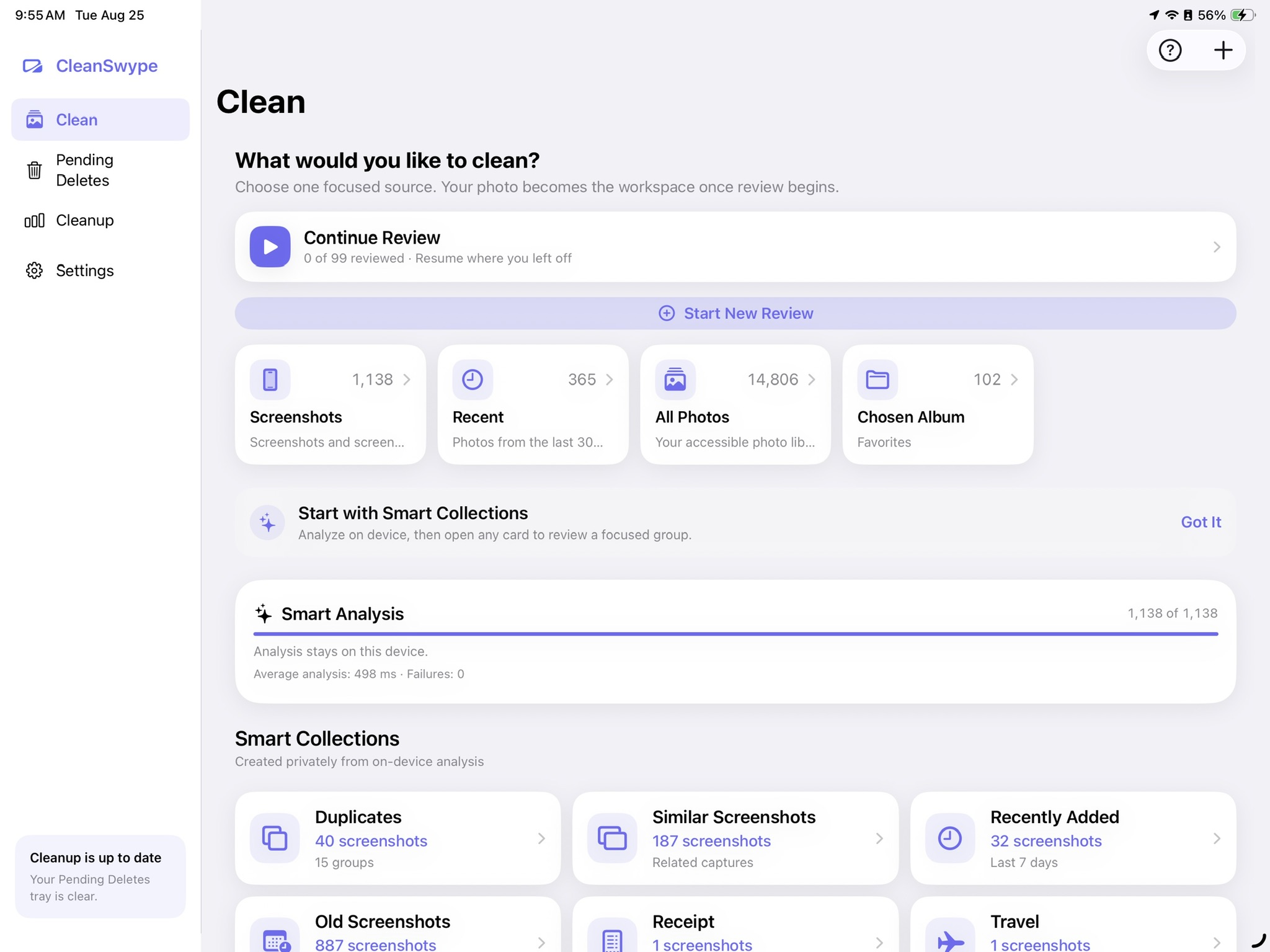Click the CleanSwype logo icon
Image resolution: width=1270 pixels, height=952 pixels.
pyautogui.click(x=33, y=66)
